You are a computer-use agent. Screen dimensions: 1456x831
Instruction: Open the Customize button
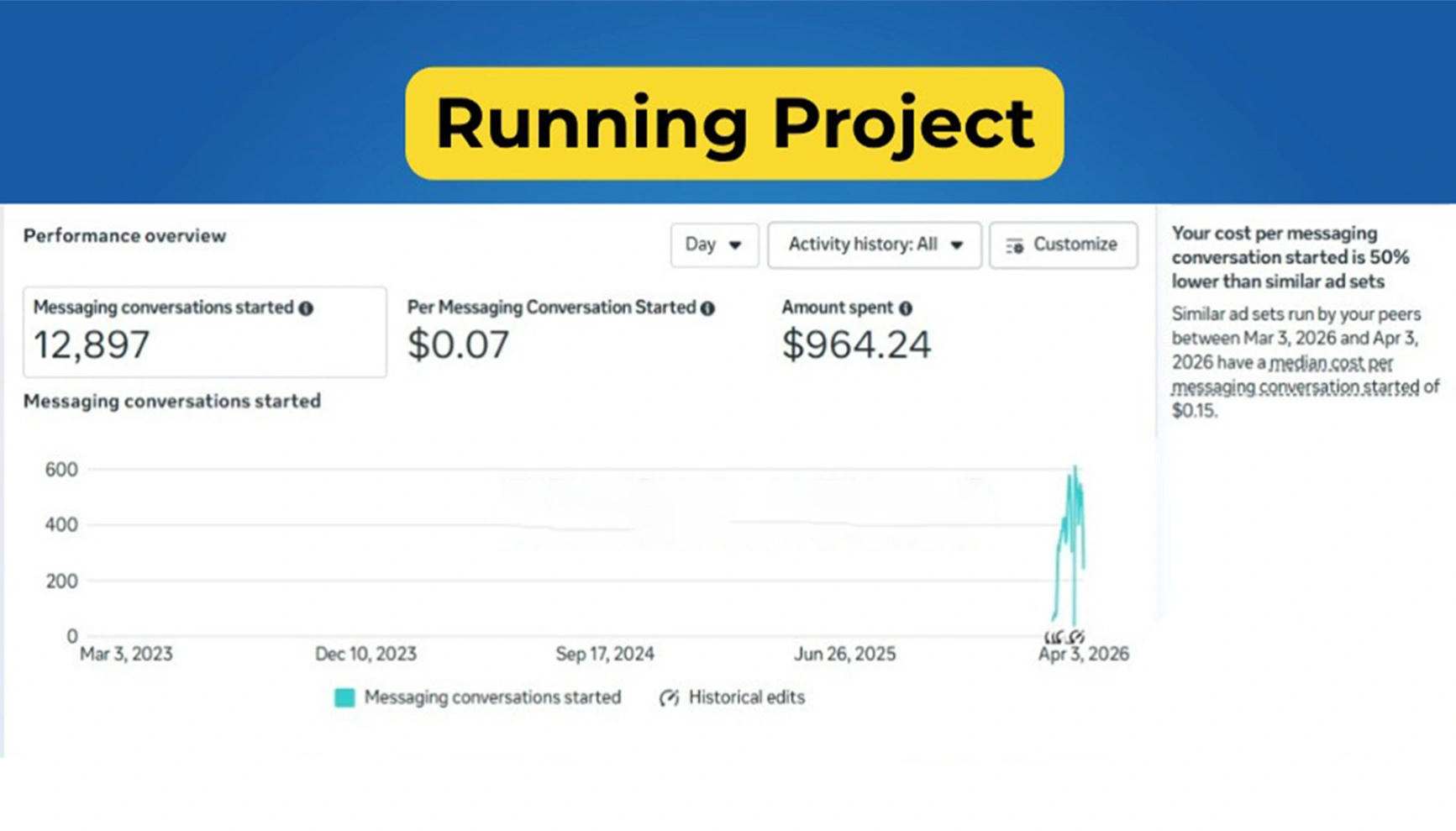coord(1063,245)
